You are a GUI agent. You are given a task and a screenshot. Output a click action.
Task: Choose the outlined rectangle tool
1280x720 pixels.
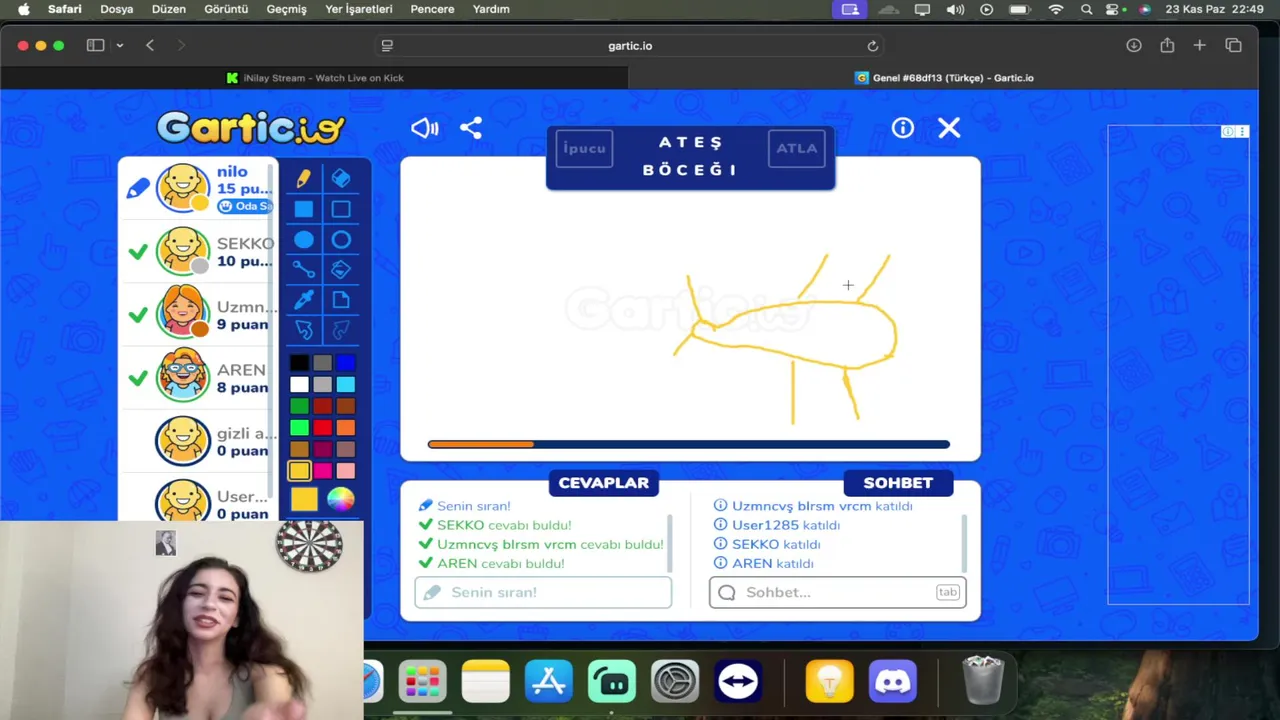341,209
